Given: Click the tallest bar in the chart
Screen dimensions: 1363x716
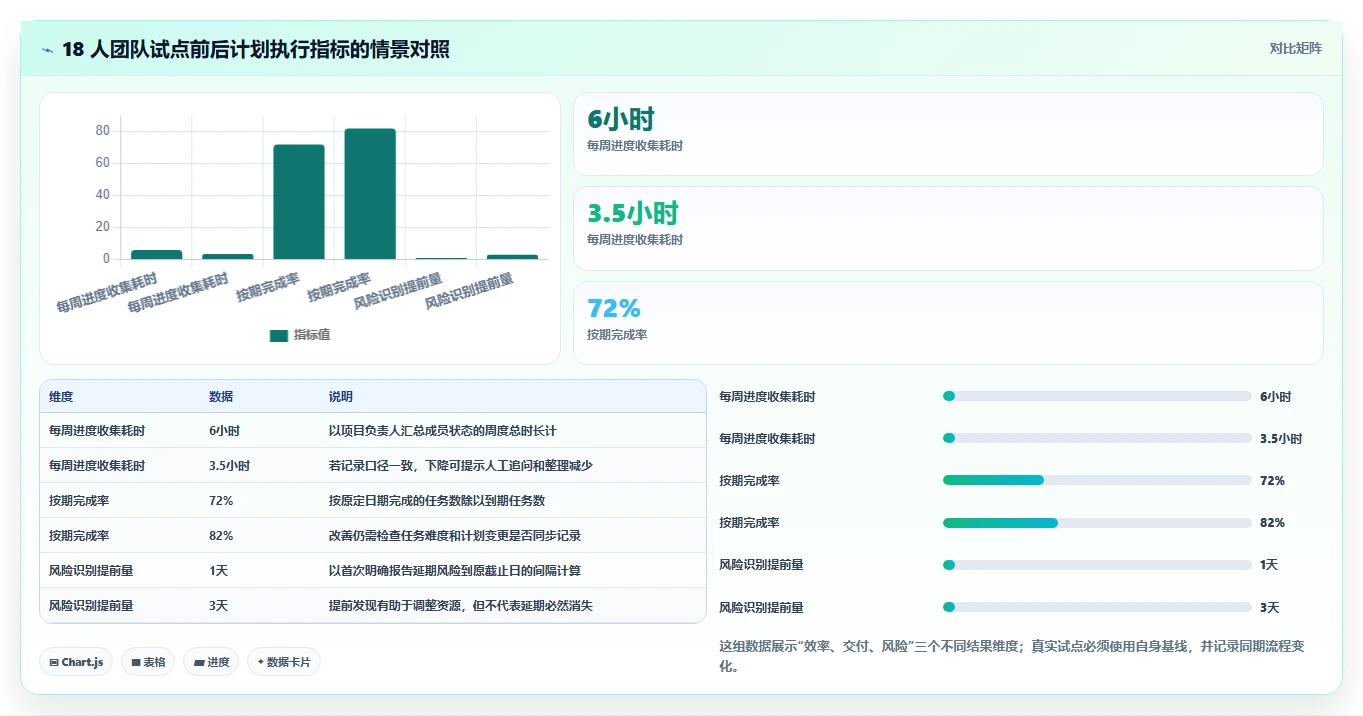Looking at the screenshot, I should [370, 194].
